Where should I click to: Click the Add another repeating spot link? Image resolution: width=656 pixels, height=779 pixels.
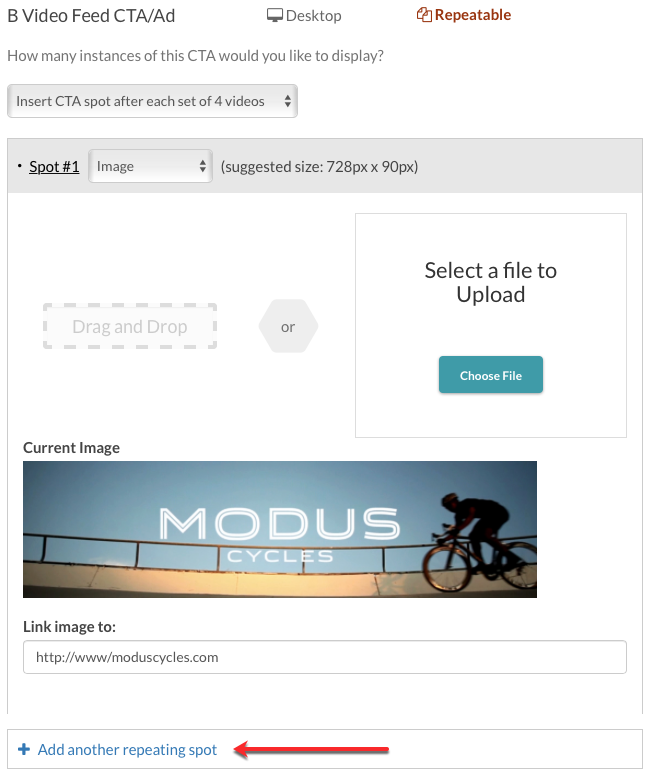pyautogui.click(x=127, y=749)
